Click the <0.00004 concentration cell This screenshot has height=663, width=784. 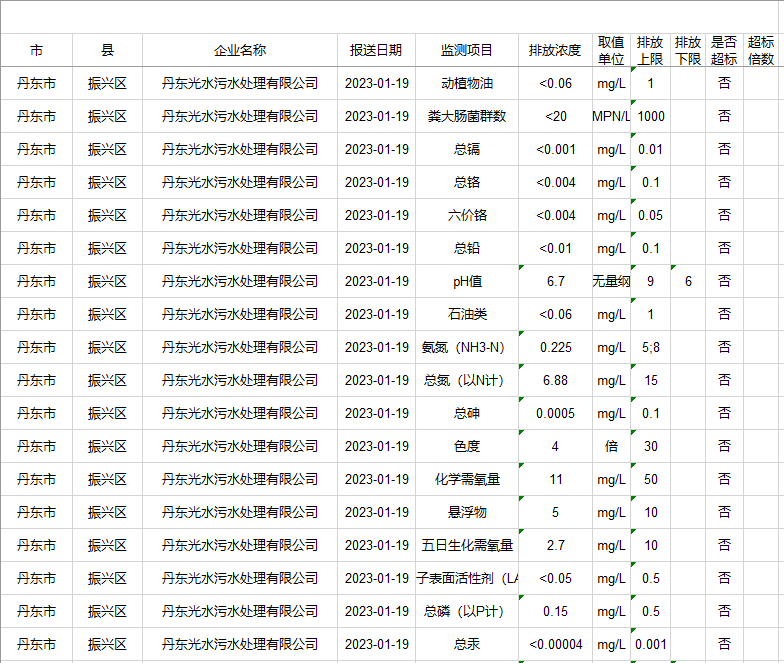[556, 644]
